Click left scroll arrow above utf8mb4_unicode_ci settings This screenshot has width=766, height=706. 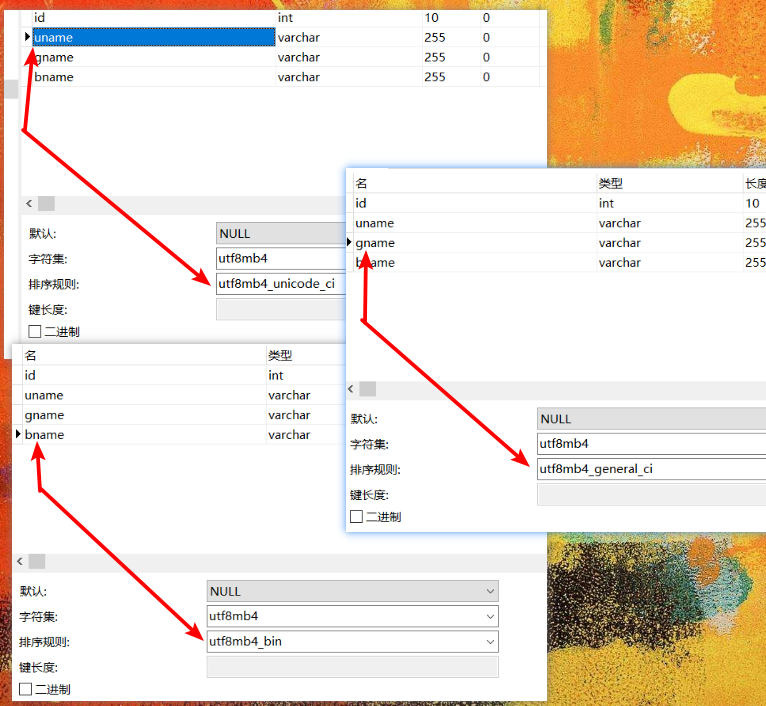point(29,204)
